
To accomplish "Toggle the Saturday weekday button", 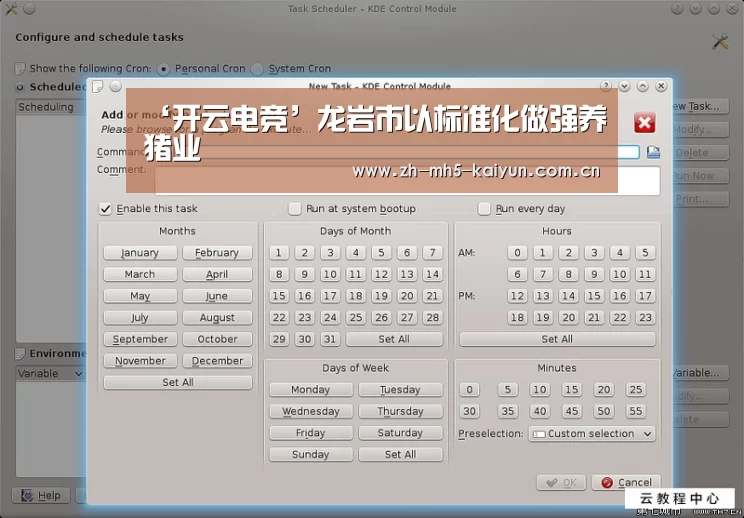I will tap(400, 433).
